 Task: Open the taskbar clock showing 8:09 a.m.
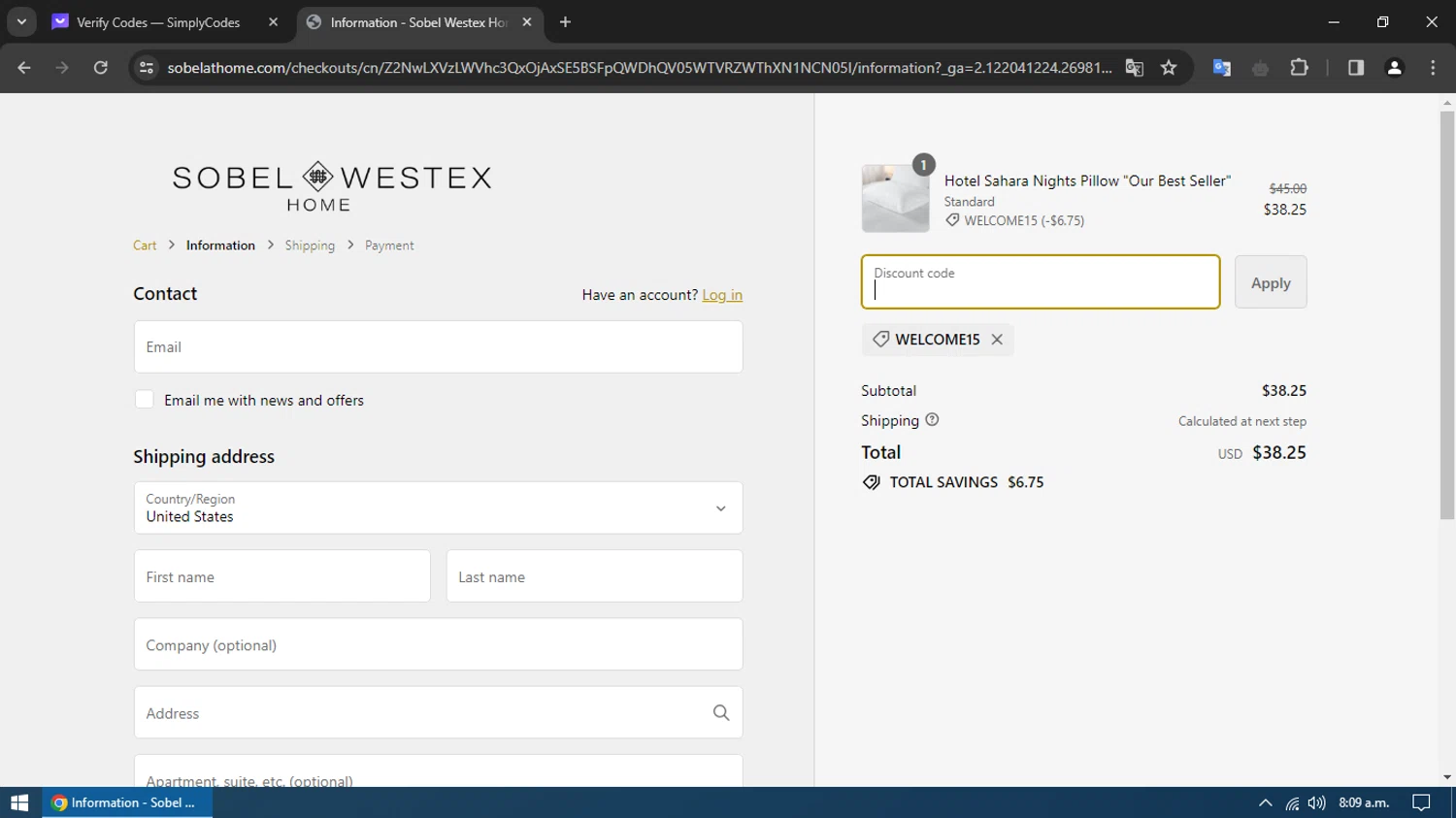(x=1364, y=802)
